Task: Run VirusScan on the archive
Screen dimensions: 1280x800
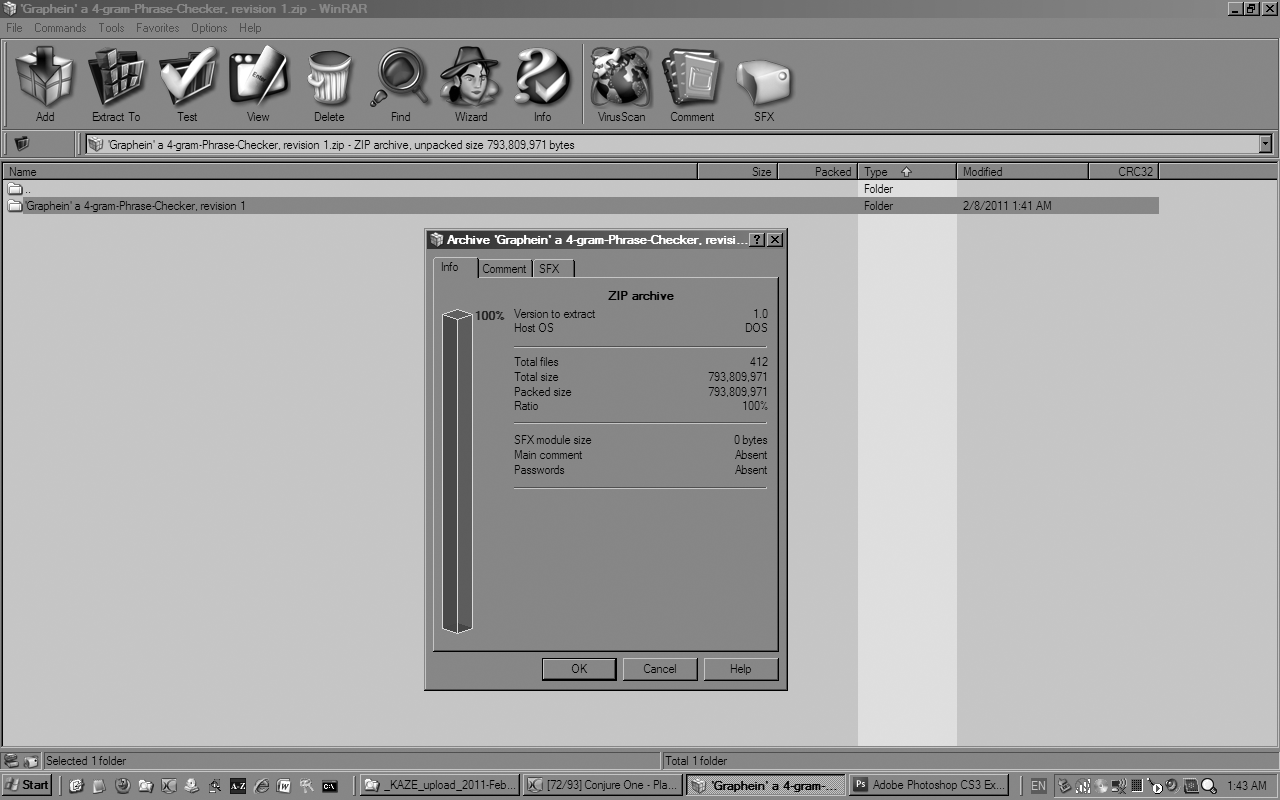Action: [x=621, y=85]
